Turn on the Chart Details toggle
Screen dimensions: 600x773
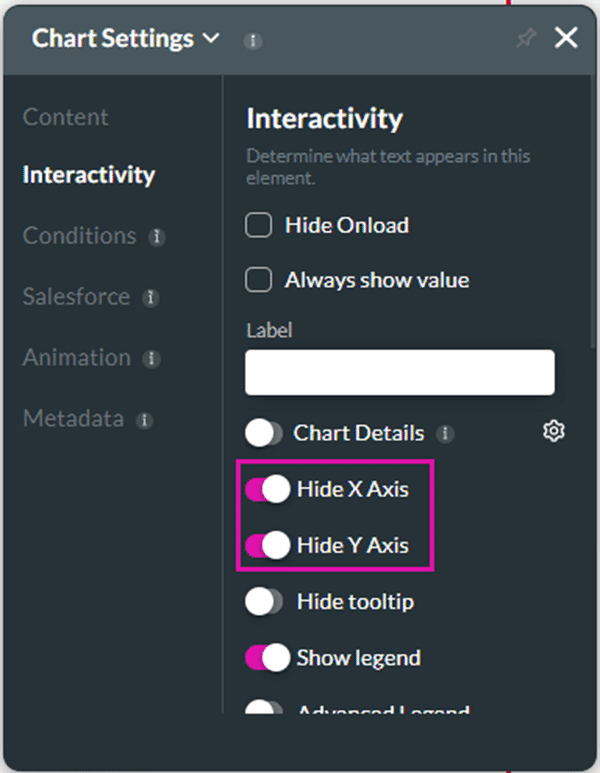265,433
